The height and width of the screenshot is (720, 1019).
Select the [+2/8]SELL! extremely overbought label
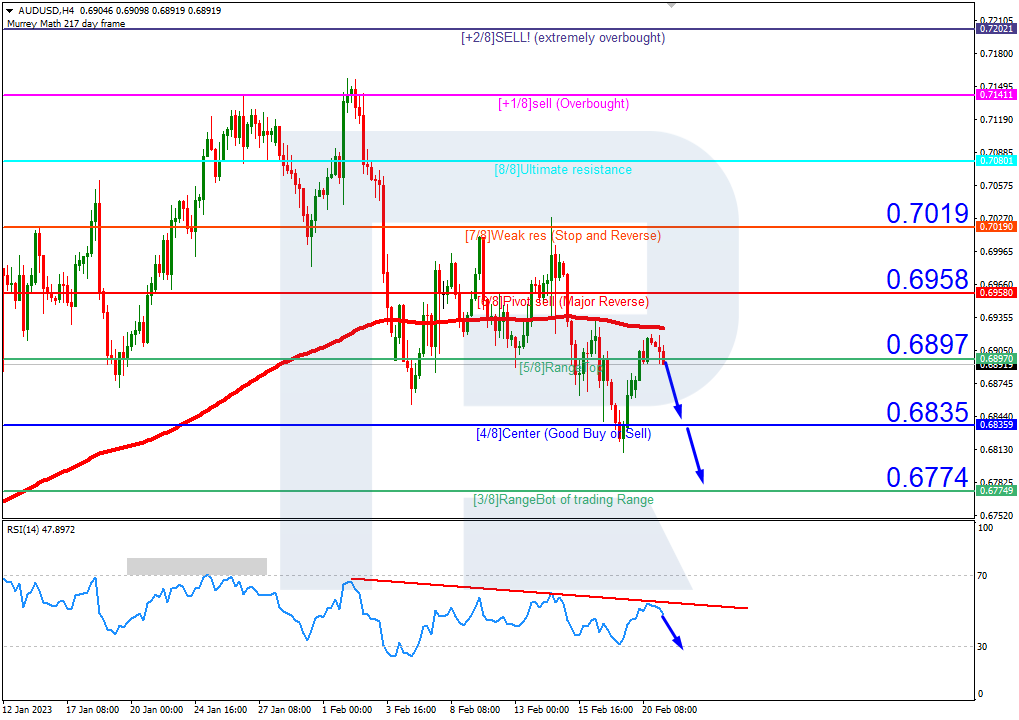coord(563,38)
